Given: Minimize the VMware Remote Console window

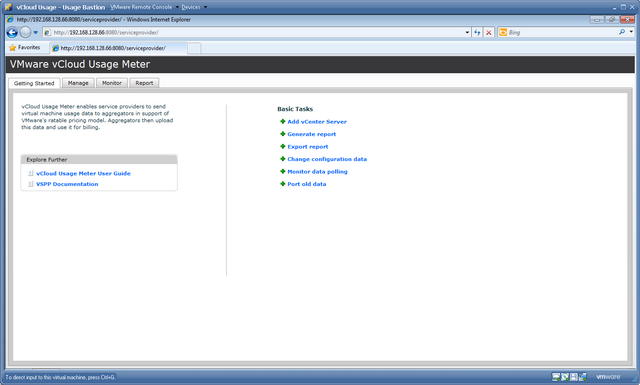Looking at the screenshot, I should pos(615,7).
